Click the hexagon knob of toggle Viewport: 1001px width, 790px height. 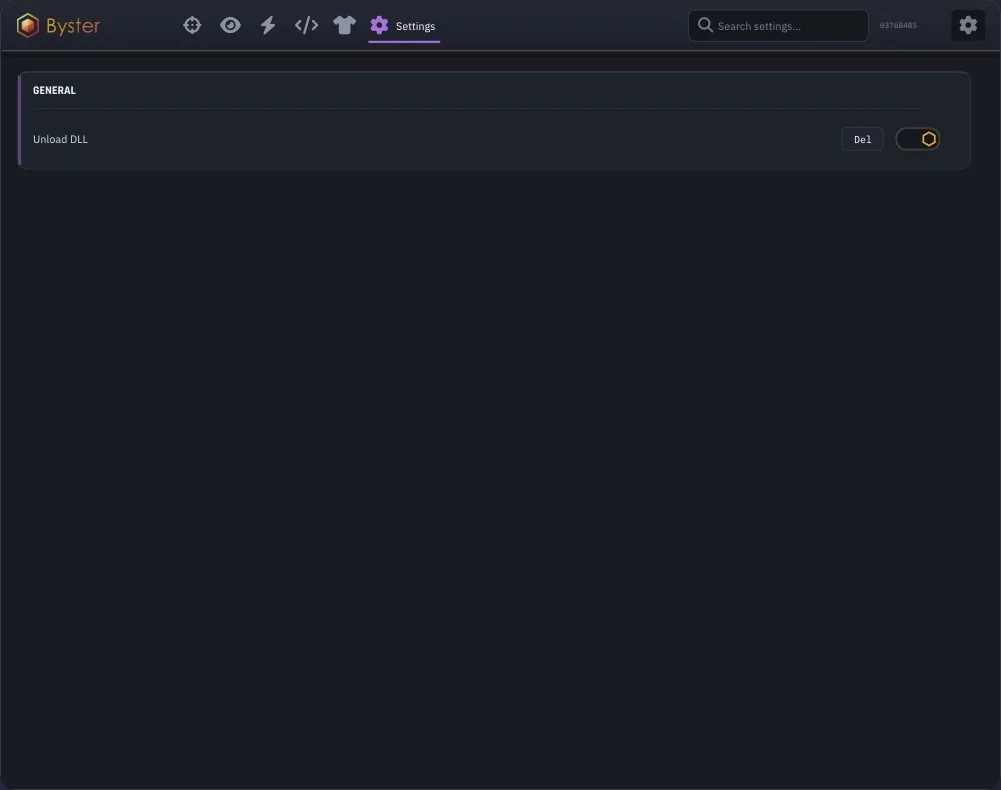929,139
